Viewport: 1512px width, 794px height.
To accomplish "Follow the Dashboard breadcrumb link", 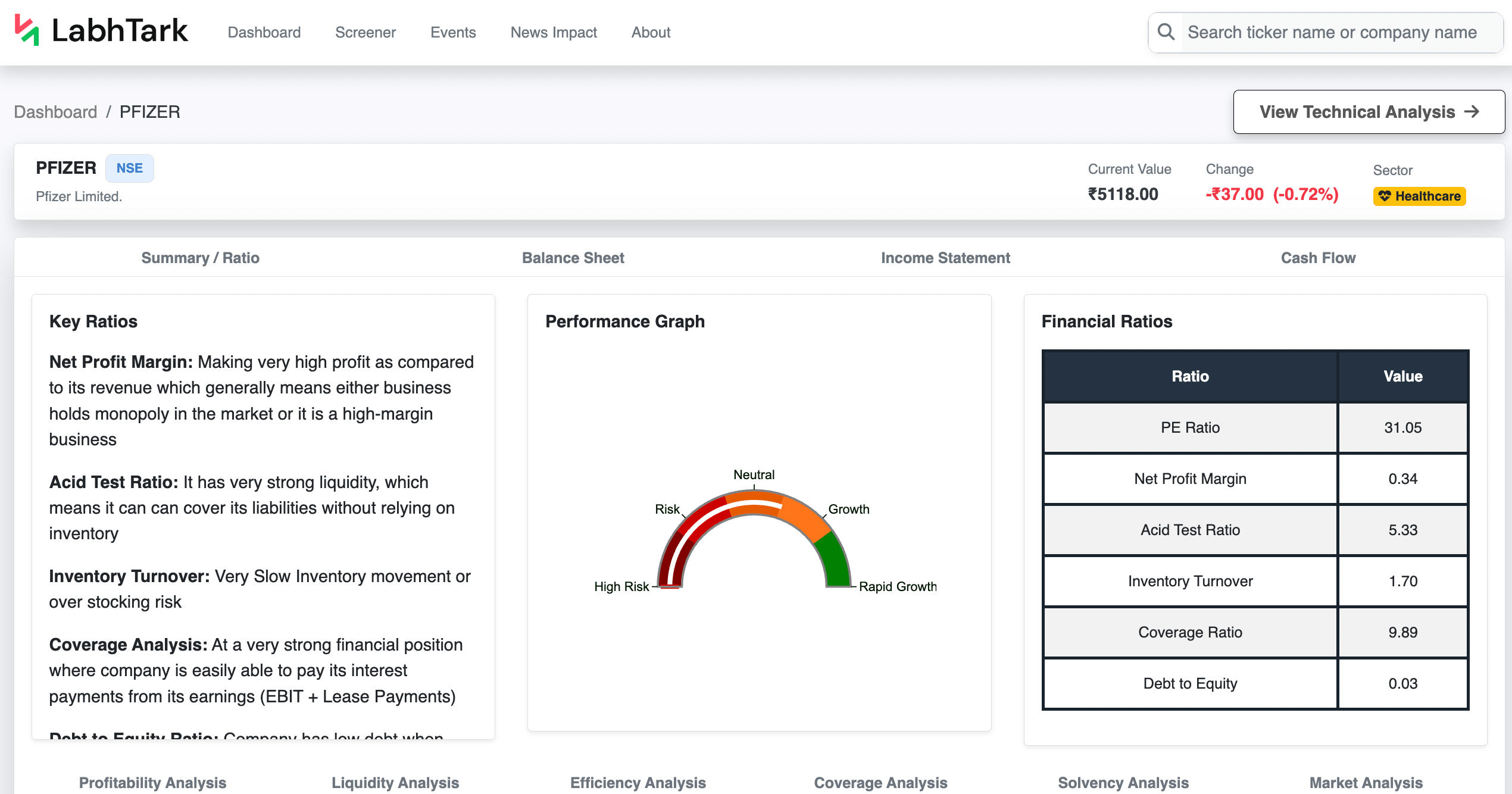I will click(x=55, y=112).
